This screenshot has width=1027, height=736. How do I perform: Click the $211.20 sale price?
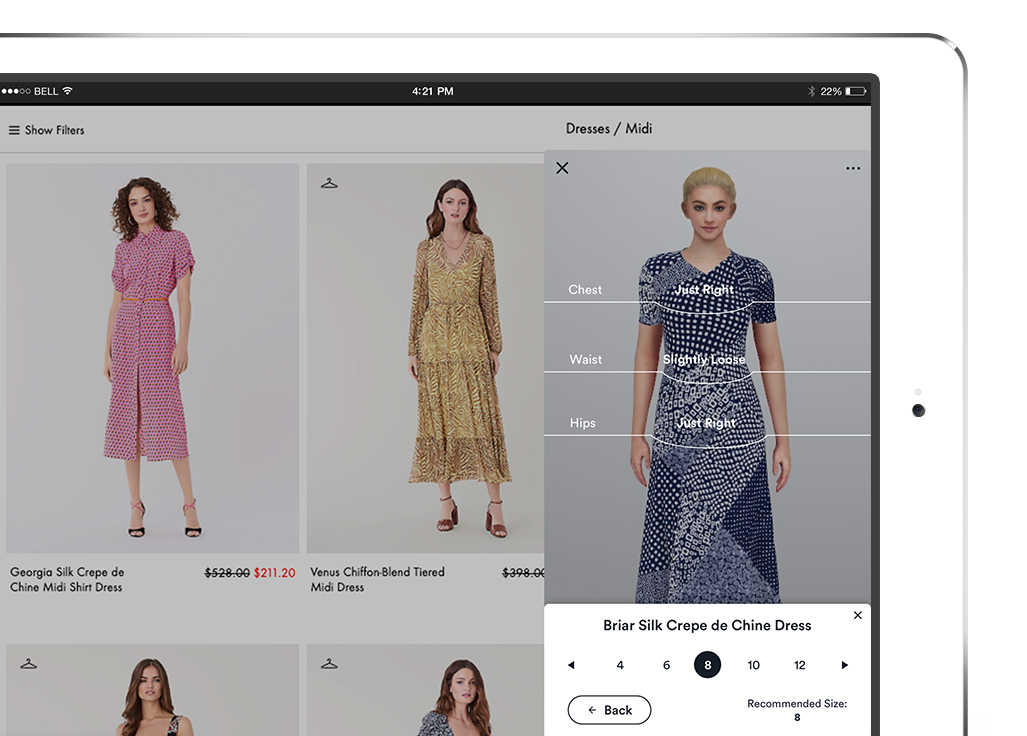[x=274, y=573]
